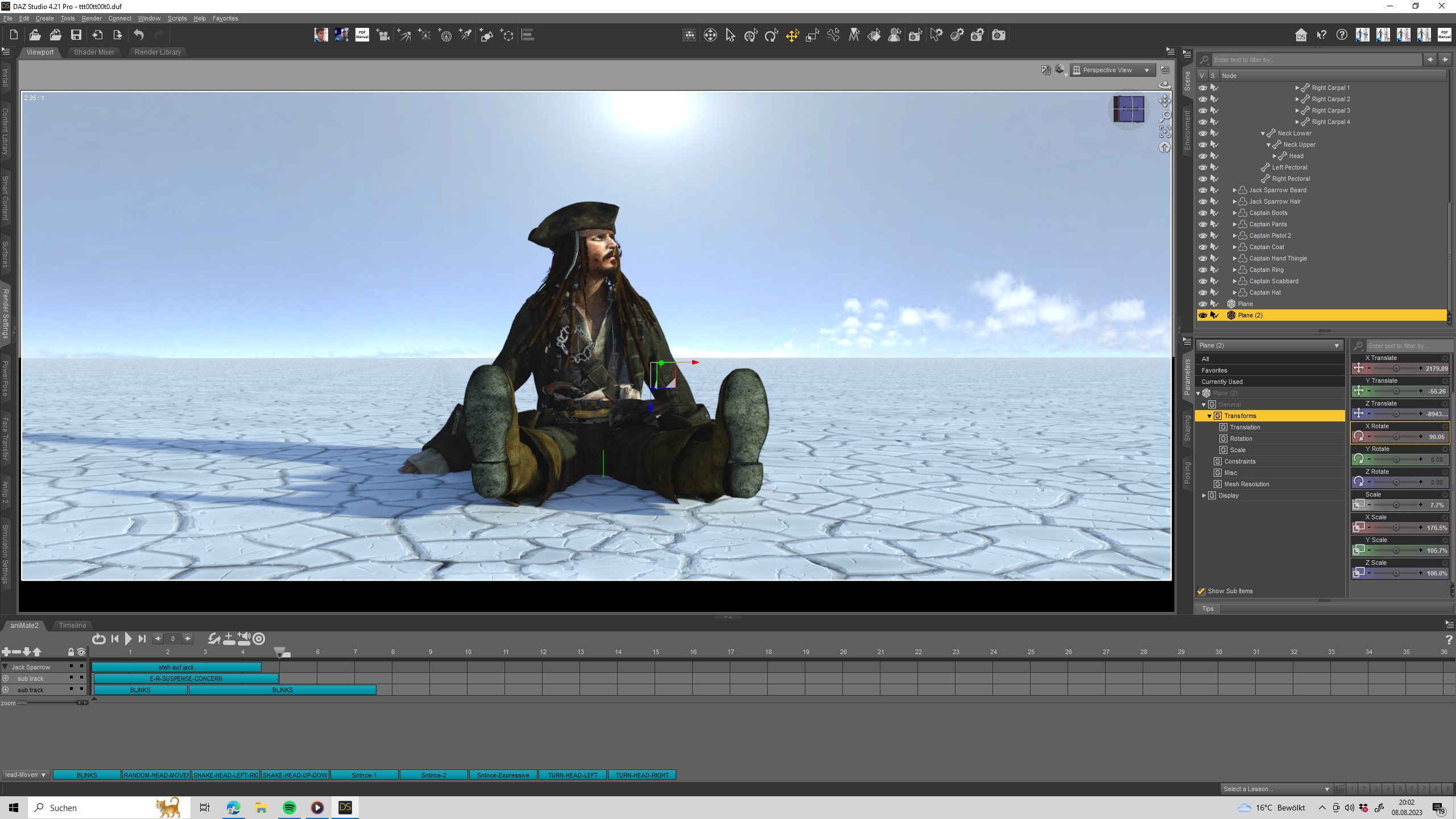The height and width of the screenshot is (819, 1456).
Task: Select the Node Selection arrow tool
Action: pyautogui.click(x=731, y=35)
